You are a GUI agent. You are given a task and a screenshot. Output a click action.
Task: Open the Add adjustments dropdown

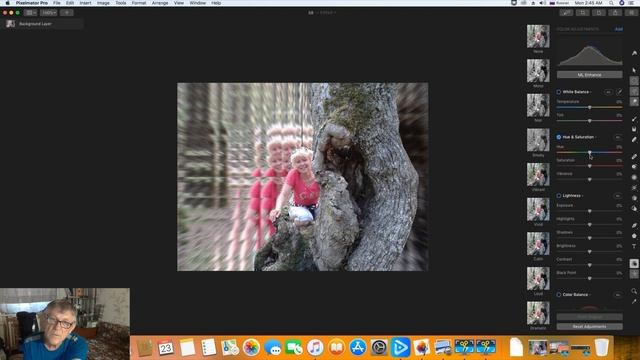(619, 29)
